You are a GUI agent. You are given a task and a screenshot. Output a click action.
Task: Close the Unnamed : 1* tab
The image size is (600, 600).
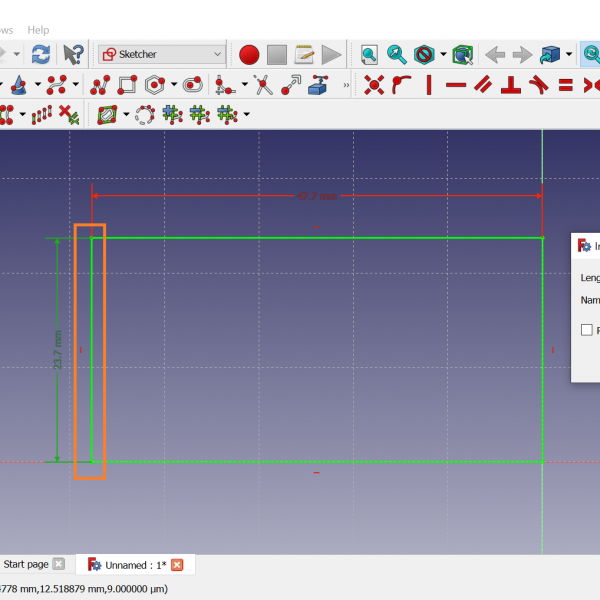tap(177, 565)
